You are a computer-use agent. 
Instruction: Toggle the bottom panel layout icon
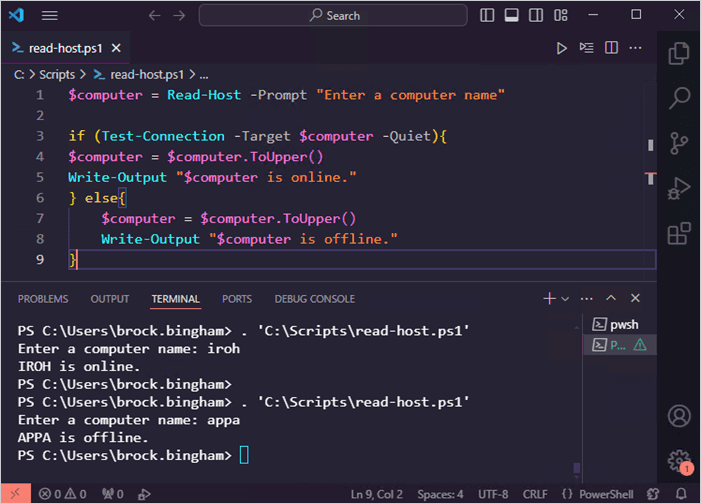click(511, 16)
